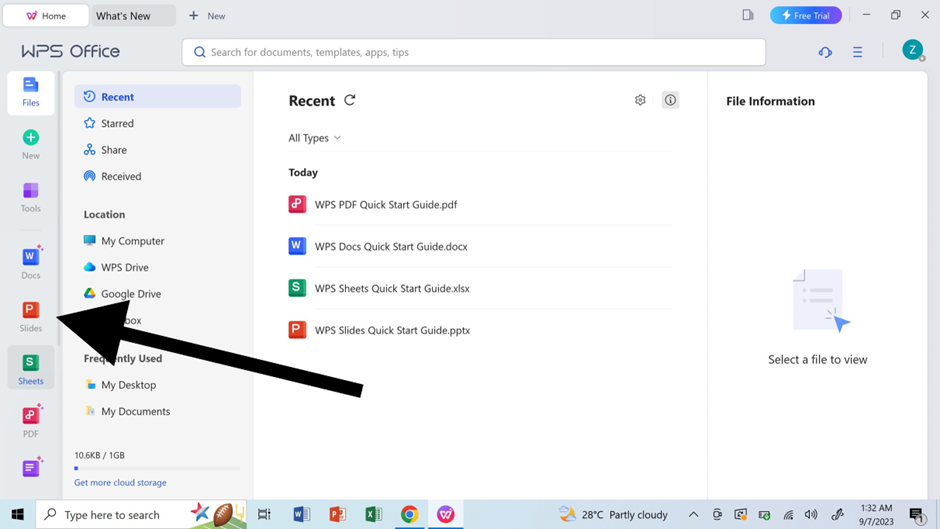Open the Tools sidebar icon
Viewport: 940px width, 529px height.
click(31, 197)
